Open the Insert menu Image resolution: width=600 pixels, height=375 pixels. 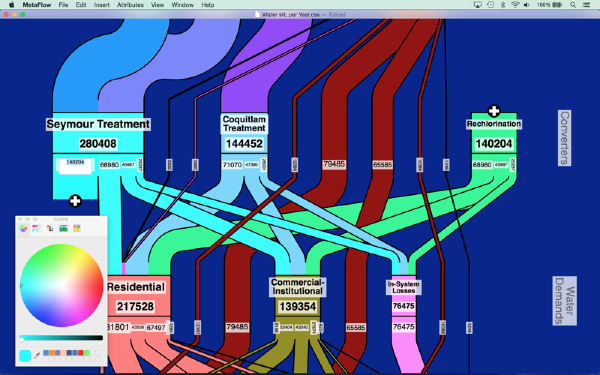[101, 5]
